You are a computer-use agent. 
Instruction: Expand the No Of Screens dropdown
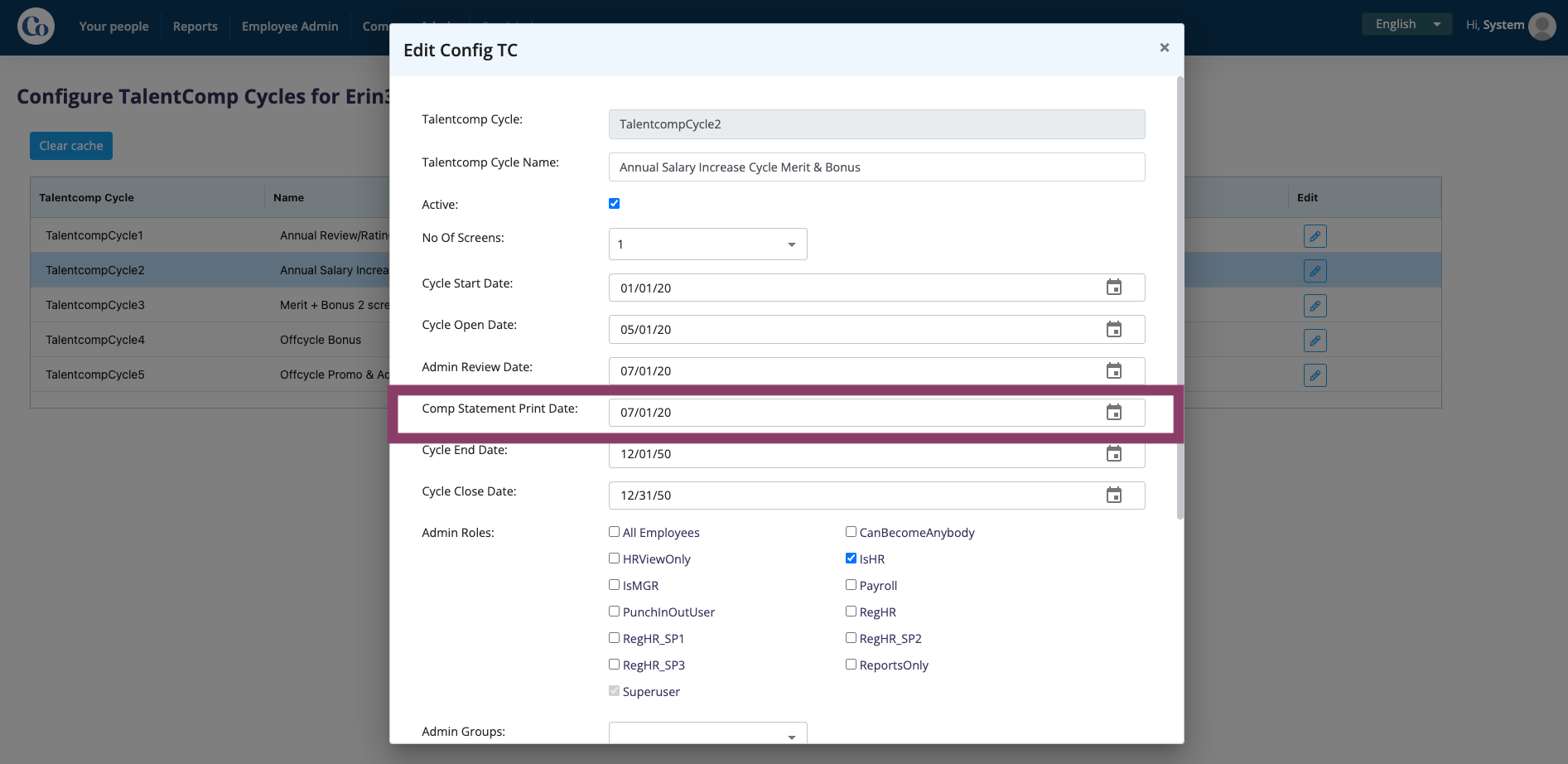coord(707,244)
